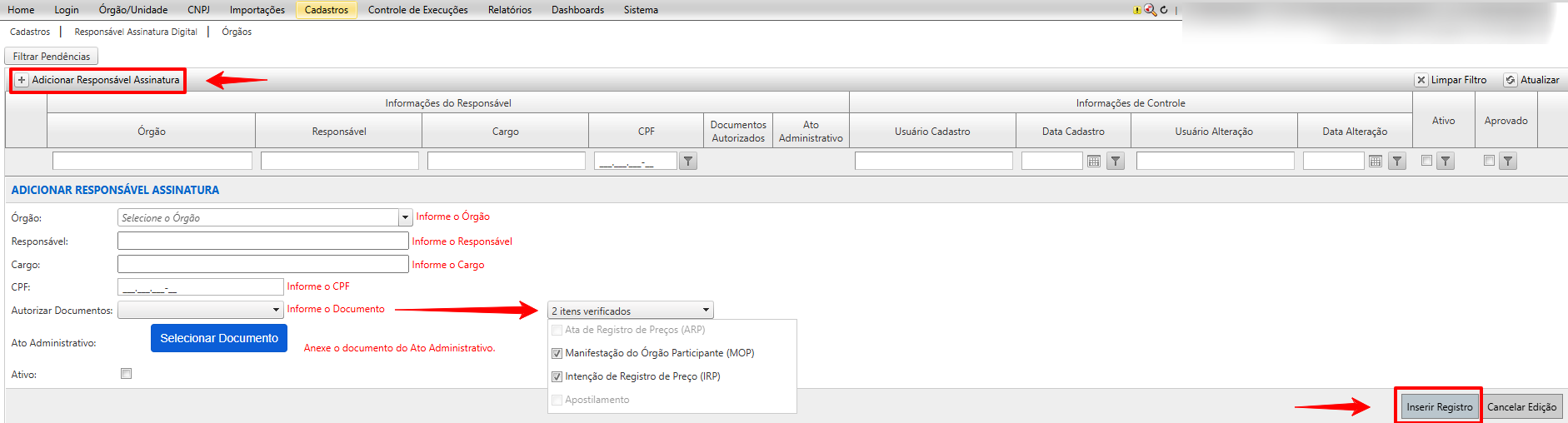
Task: Click the Aprovado column filter funnel icon
Action: [x=1508, y=162]
